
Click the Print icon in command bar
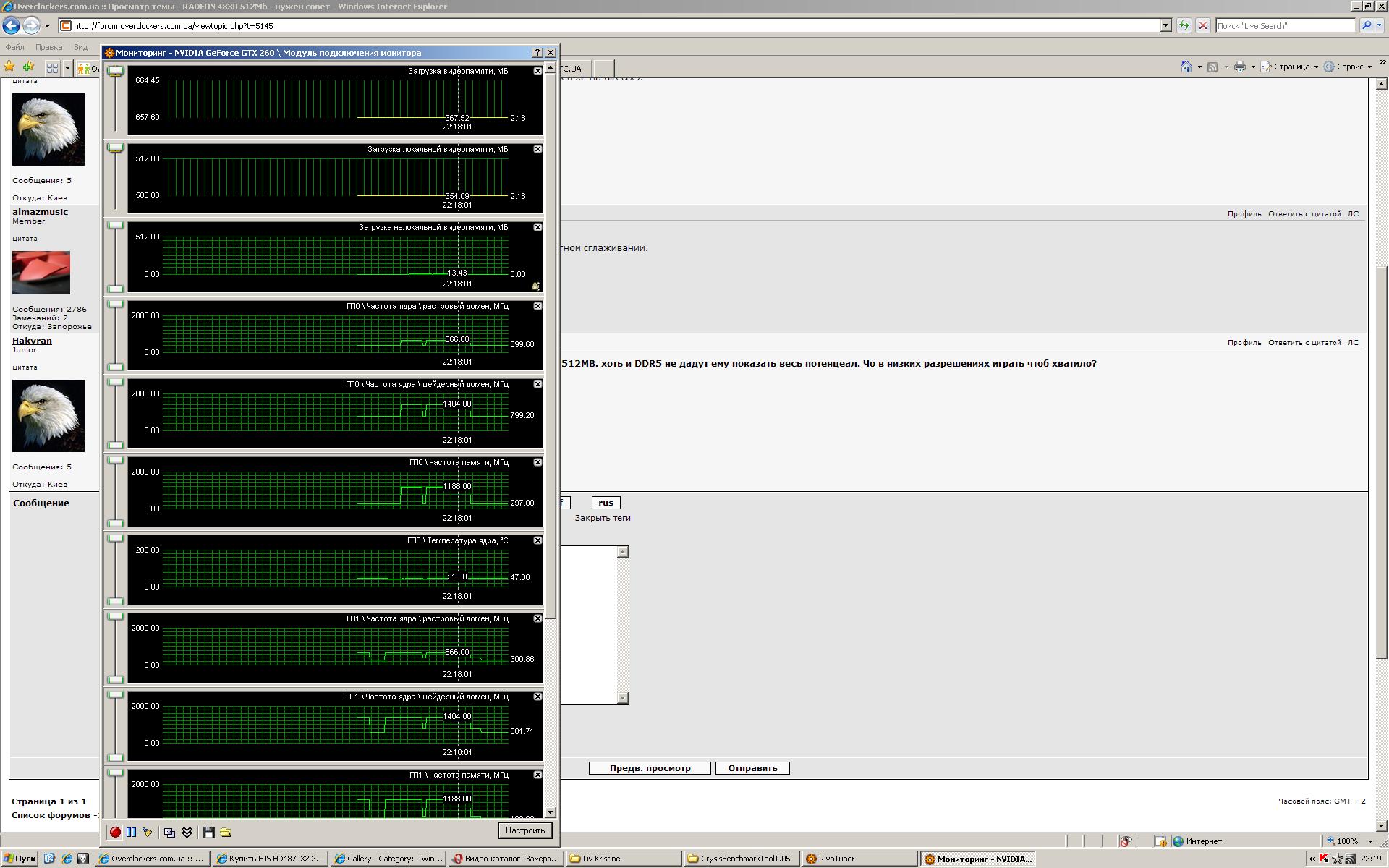pyautogui.click(x=1239, y=67)
